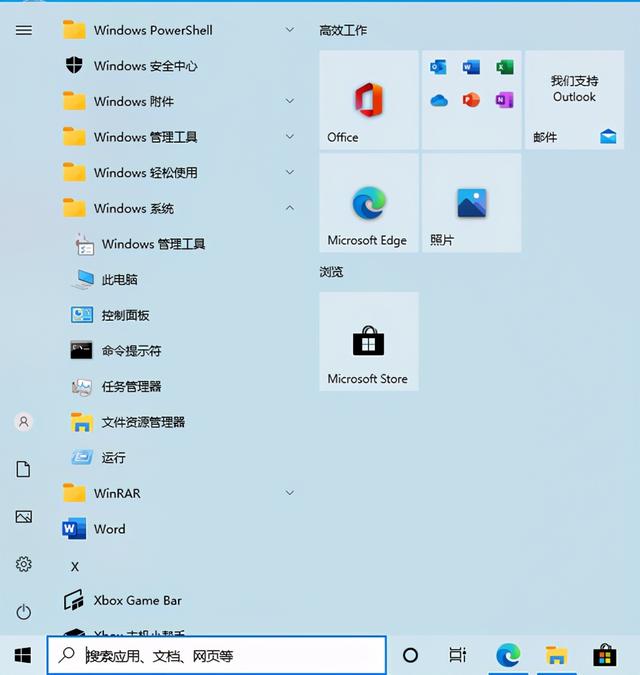This screenshot has height=675, width=640.
Task: Open the Microsoft Store tile
Action: coord(369,341)
